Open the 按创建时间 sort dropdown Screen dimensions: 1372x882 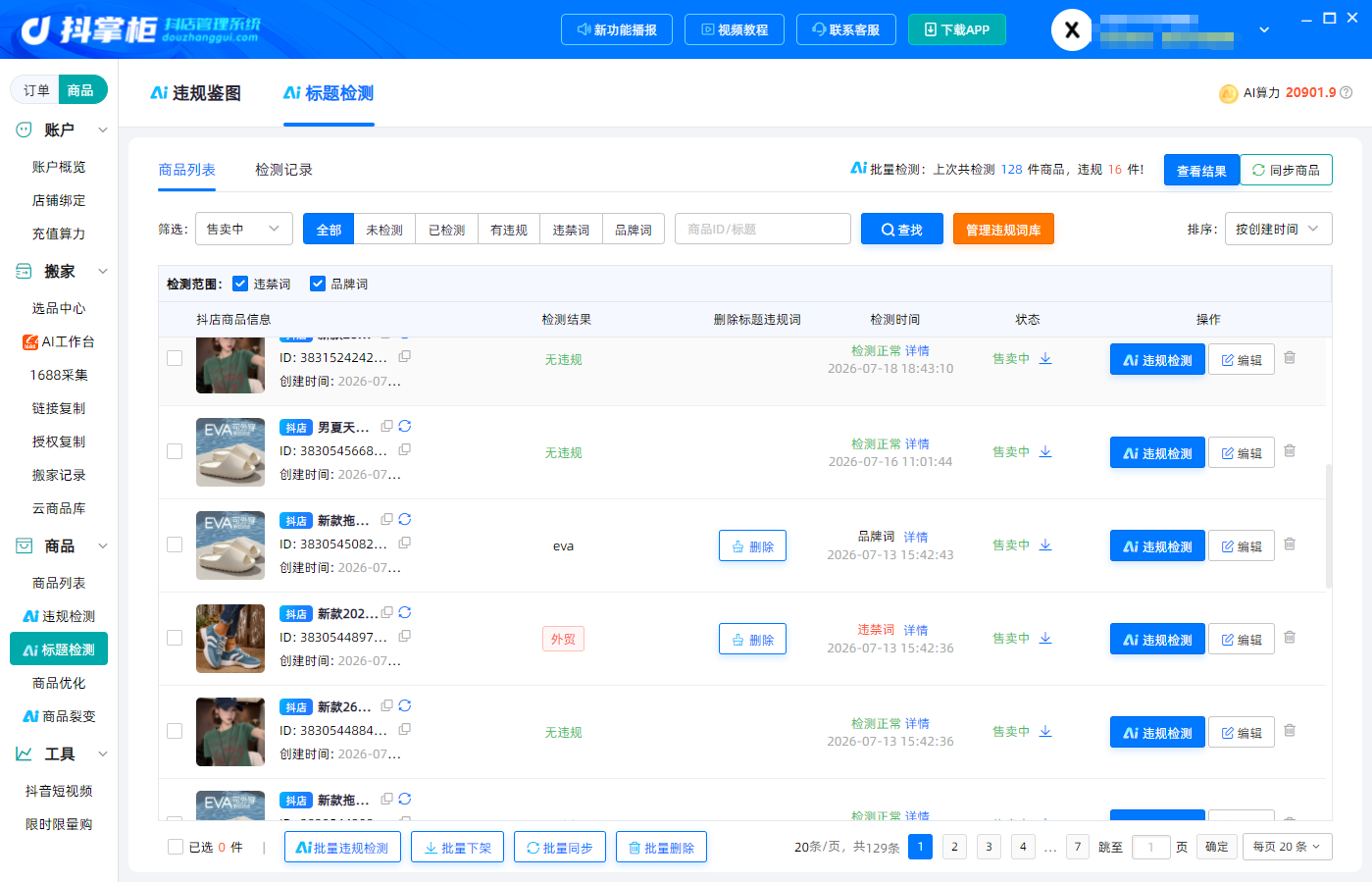click(1278, 229)
